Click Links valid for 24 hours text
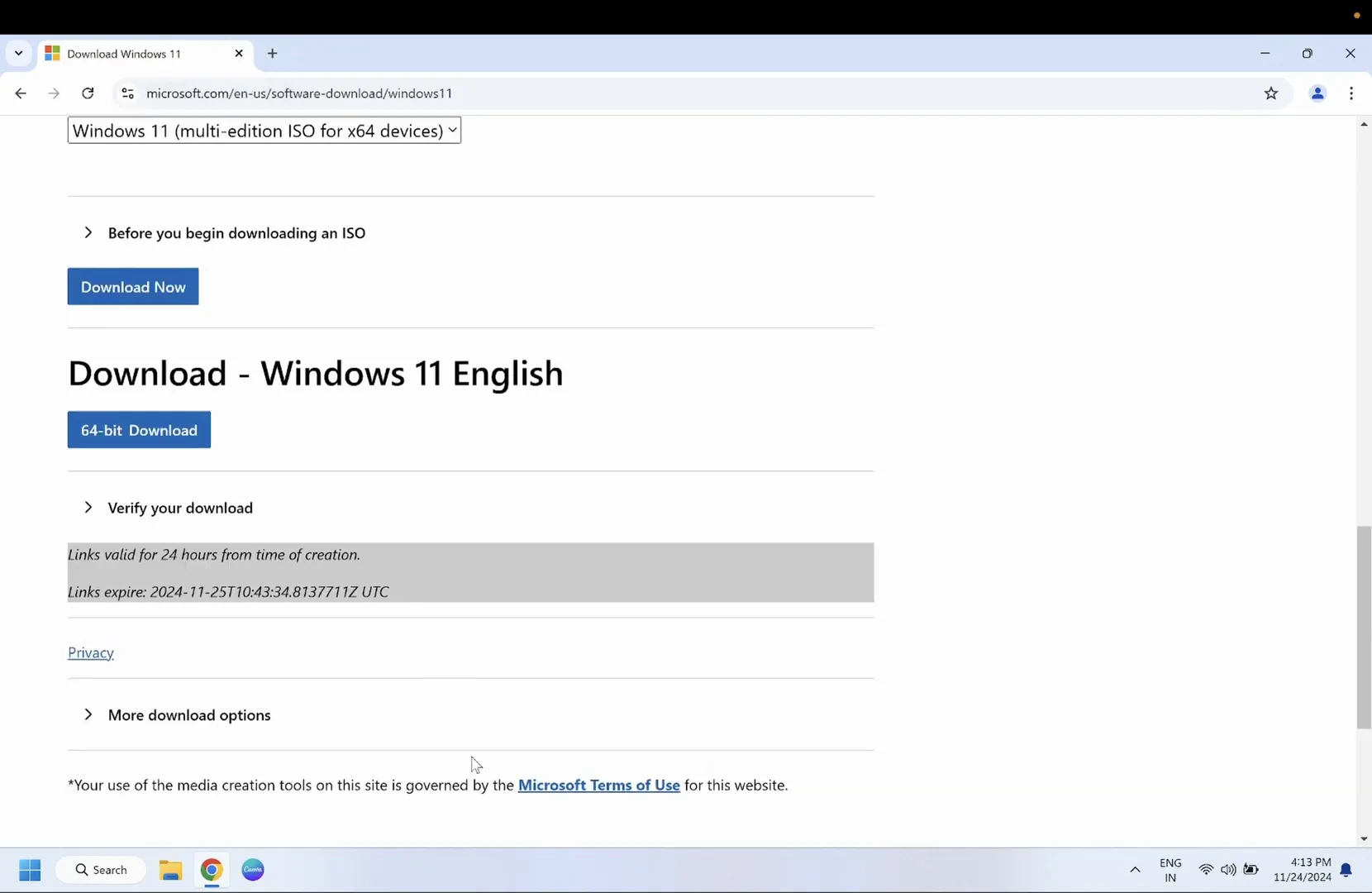The width and height of the screenshot is (1372, 893). coord(214,555)
